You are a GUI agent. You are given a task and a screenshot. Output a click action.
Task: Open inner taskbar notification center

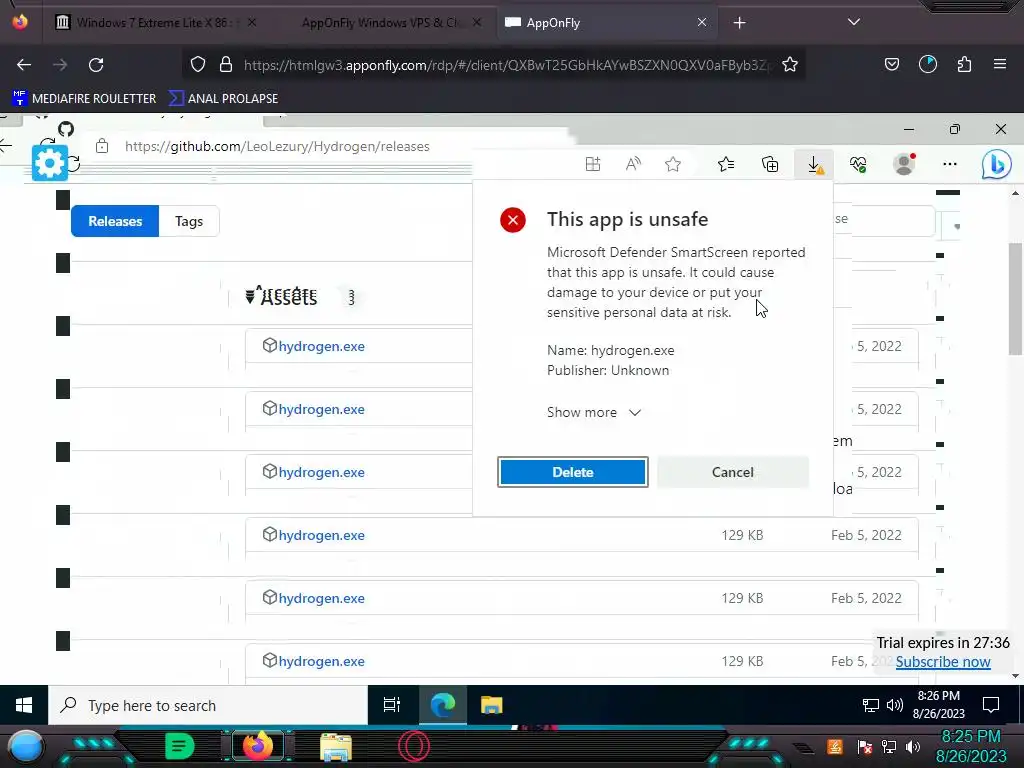tap(991, 705)
